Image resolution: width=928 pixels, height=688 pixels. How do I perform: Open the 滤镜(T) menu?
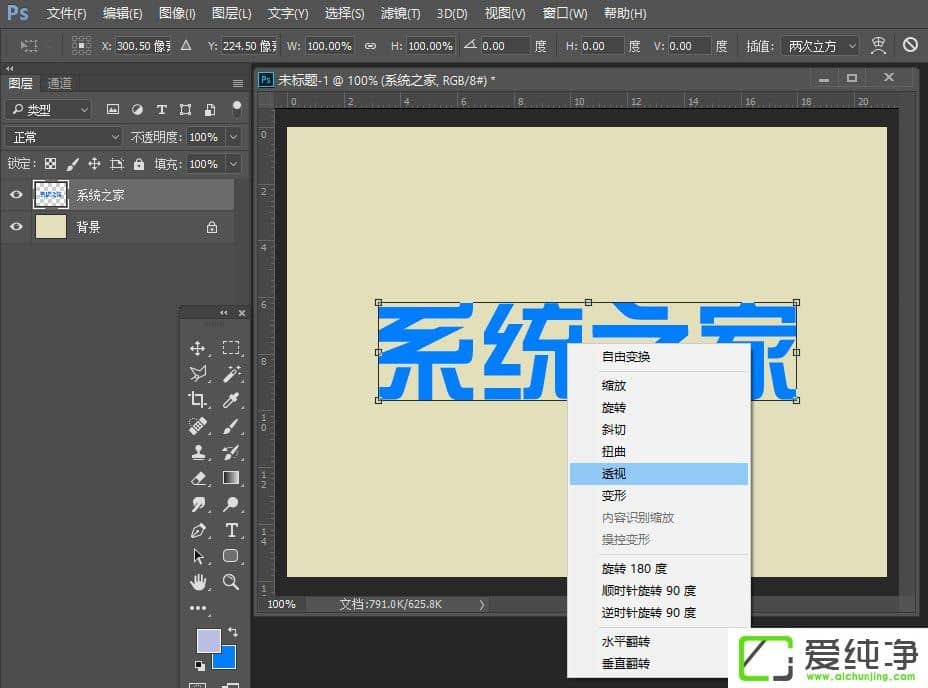(401, 14)
